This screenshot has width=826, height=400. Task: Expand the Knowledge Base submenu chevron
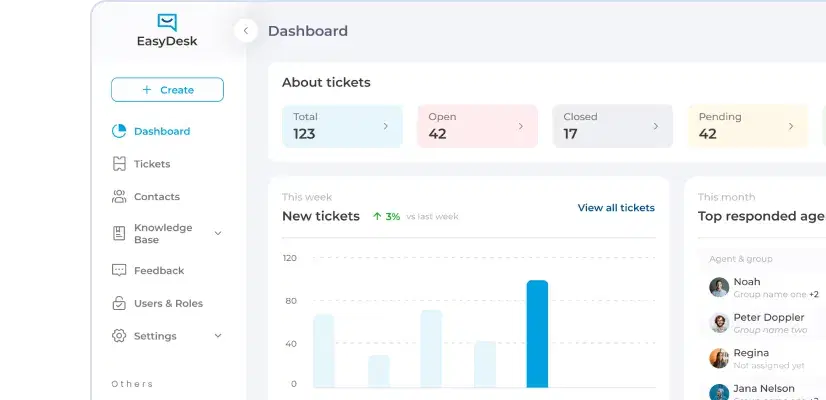(x=218, y=233)
